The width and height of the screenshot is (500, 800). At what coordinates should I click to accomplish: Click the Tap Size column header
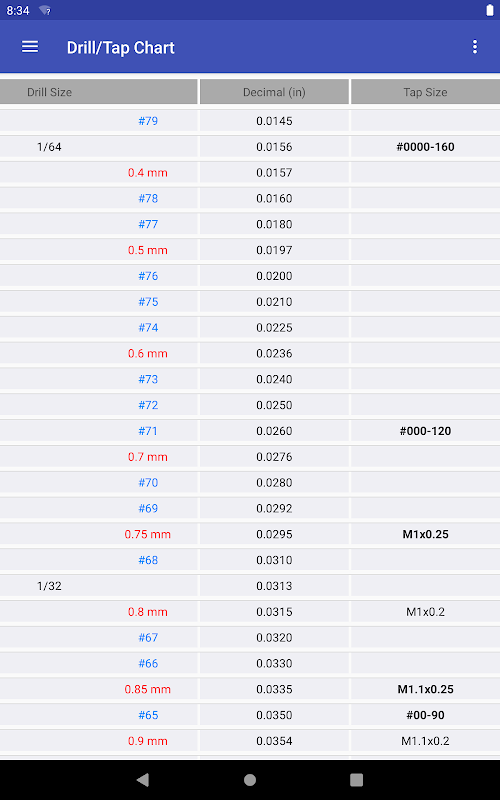426,92
